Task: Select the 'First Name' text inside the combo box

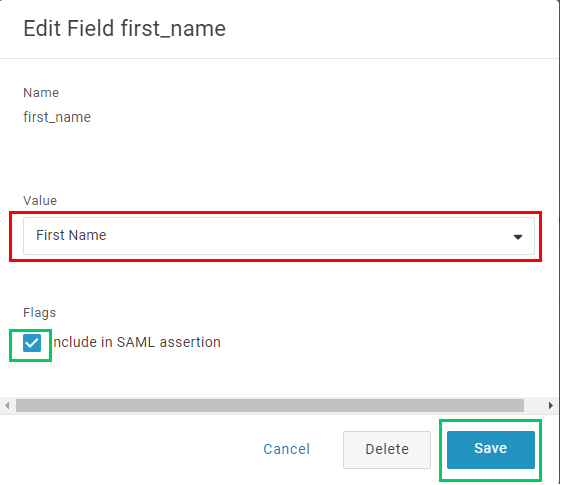Action: point(71,235)
